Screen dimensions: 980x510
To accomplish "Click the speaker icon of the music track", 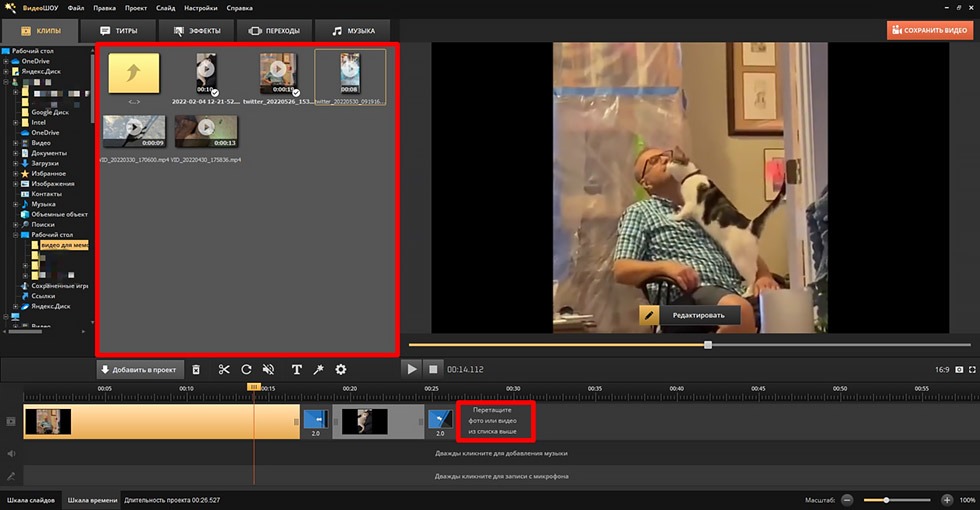I will (11, 453).
